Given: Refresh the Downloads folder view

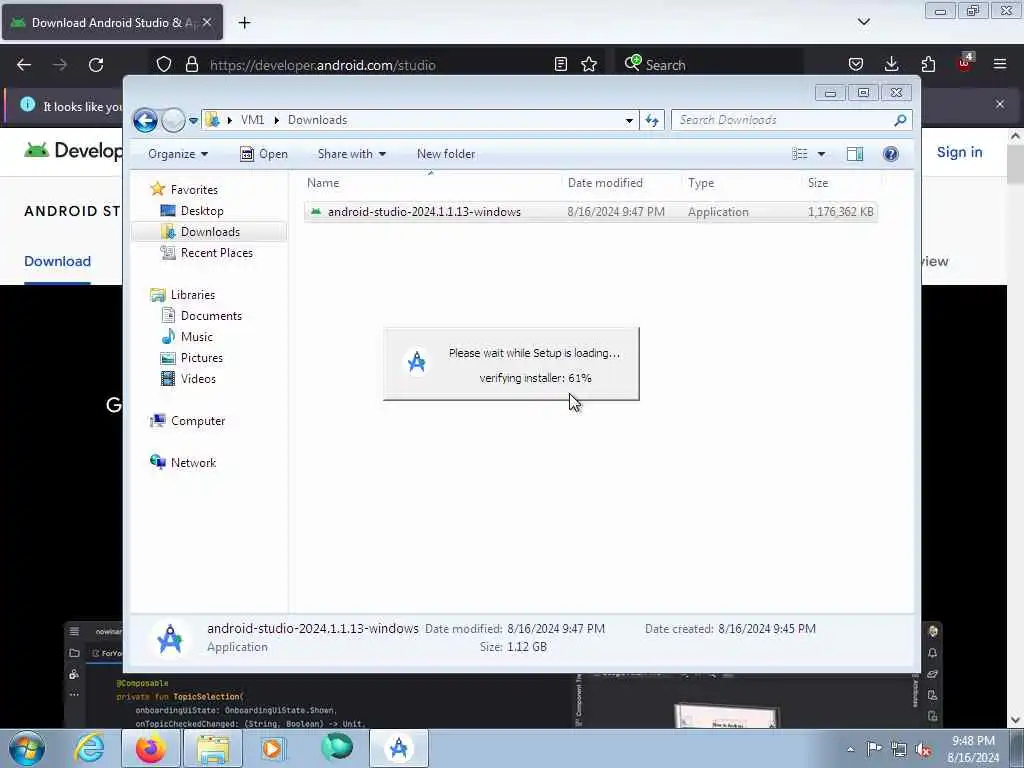Looking at the screenshot, I should [x=652, y=120].
